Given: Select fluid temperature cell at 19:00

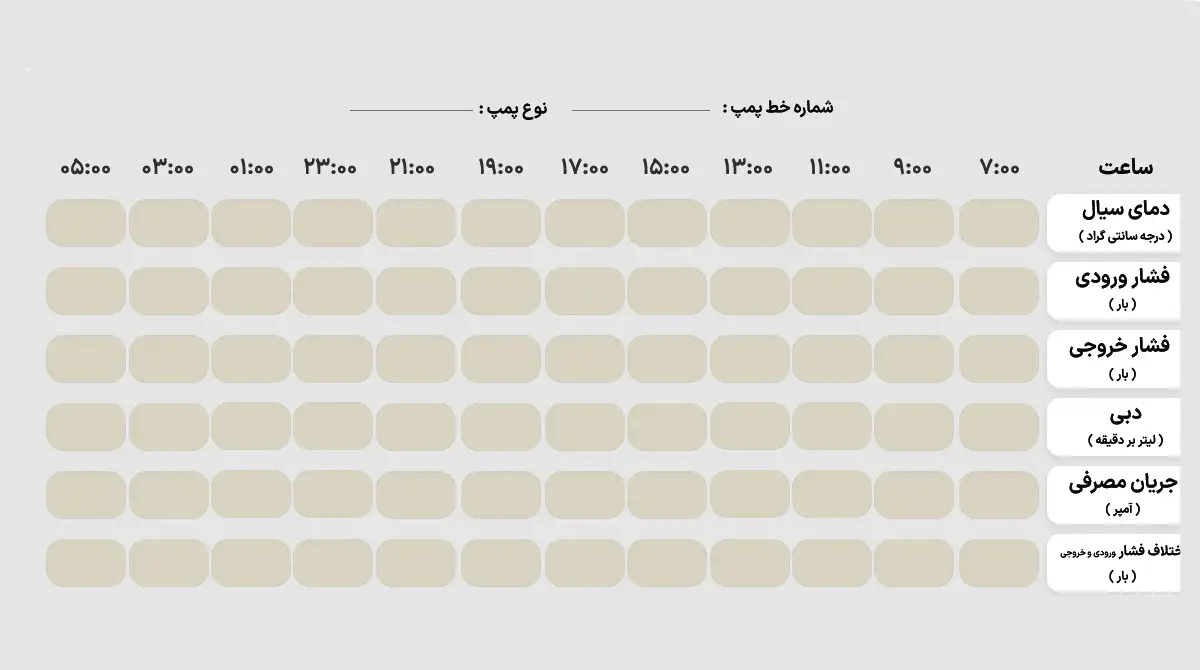Looking at the screenshot, I should (501, 223).
